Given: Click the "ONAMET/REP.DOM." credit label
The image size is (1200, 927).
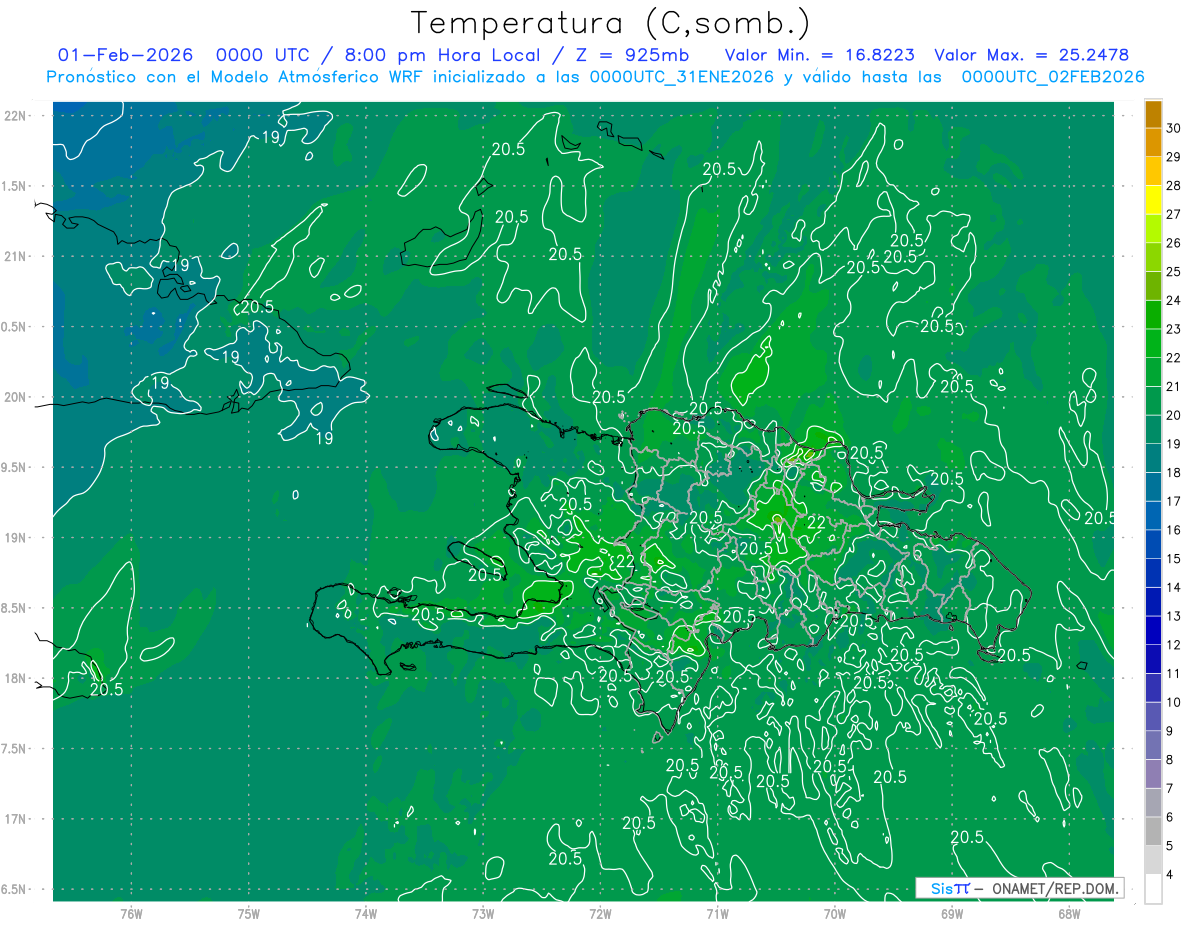Looking at the screenshot, I should click(1053, 888).
